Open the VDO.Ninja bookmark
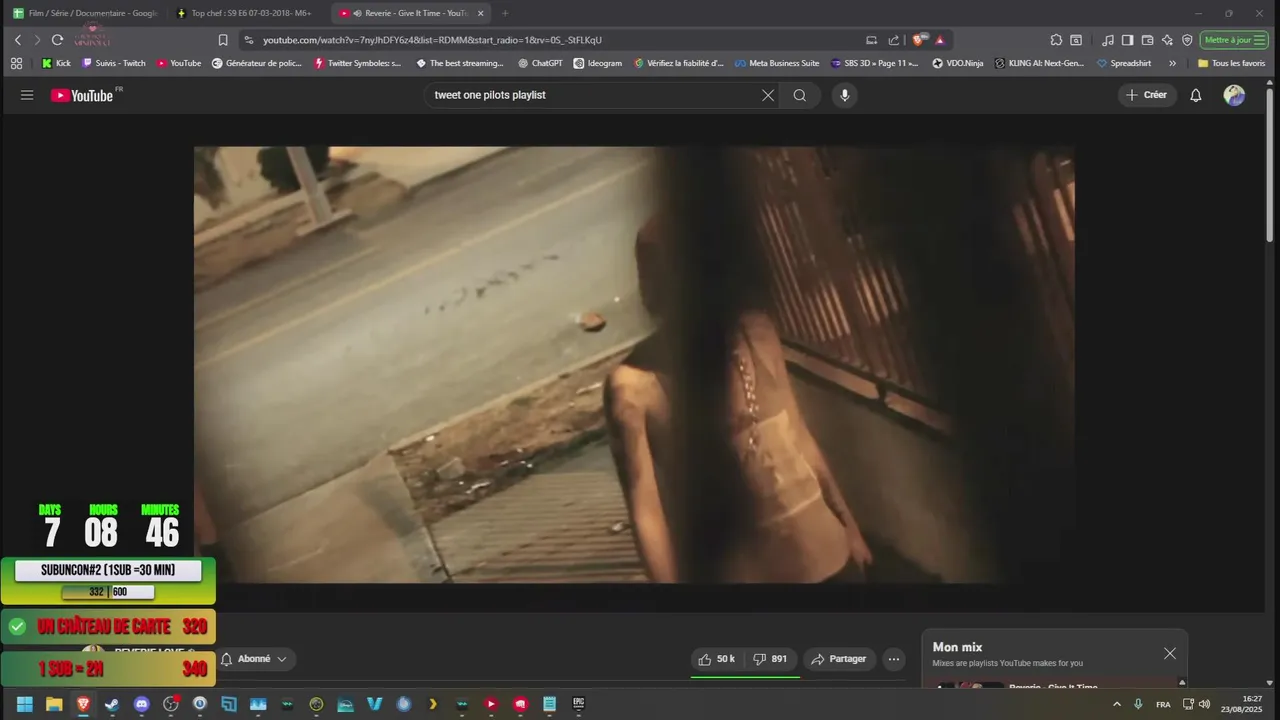This screenshot has height=720, width=1280. point(958,63)
